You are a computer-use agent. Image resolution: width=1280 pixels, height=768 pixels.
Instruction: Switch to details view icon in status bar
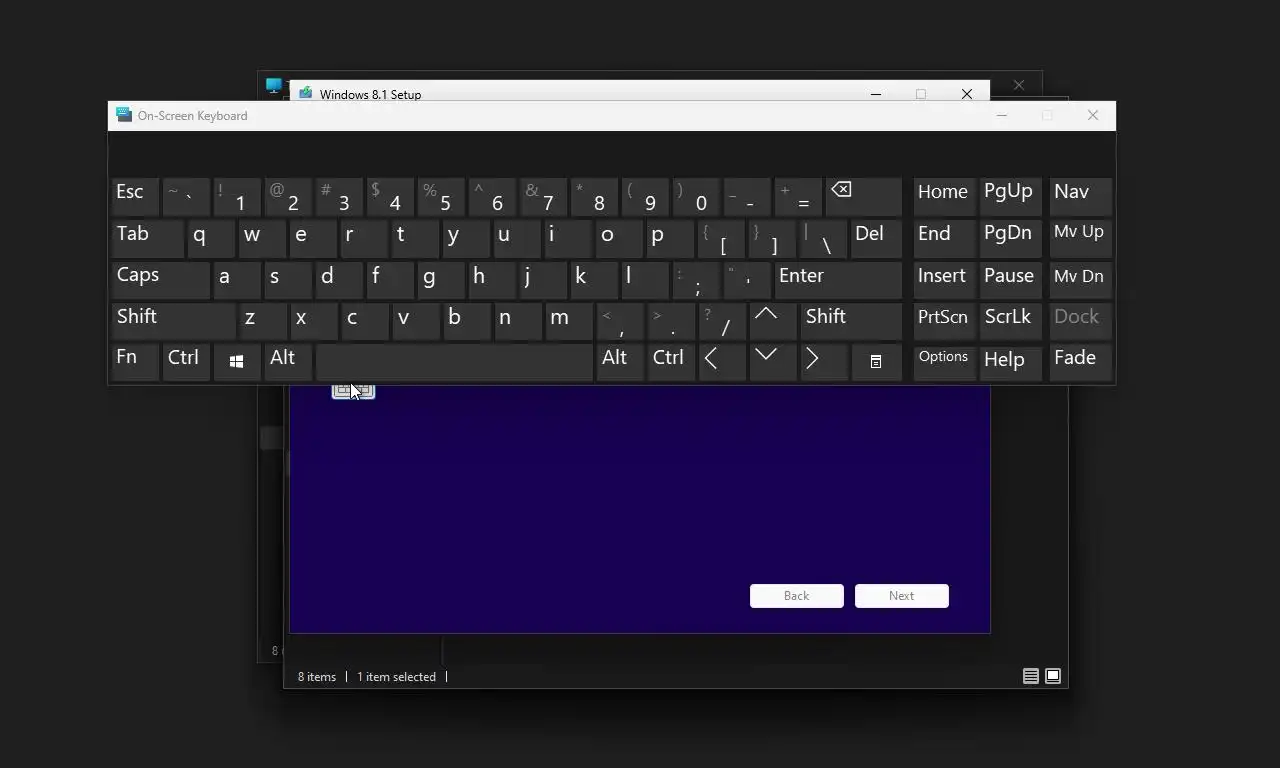1030,677
